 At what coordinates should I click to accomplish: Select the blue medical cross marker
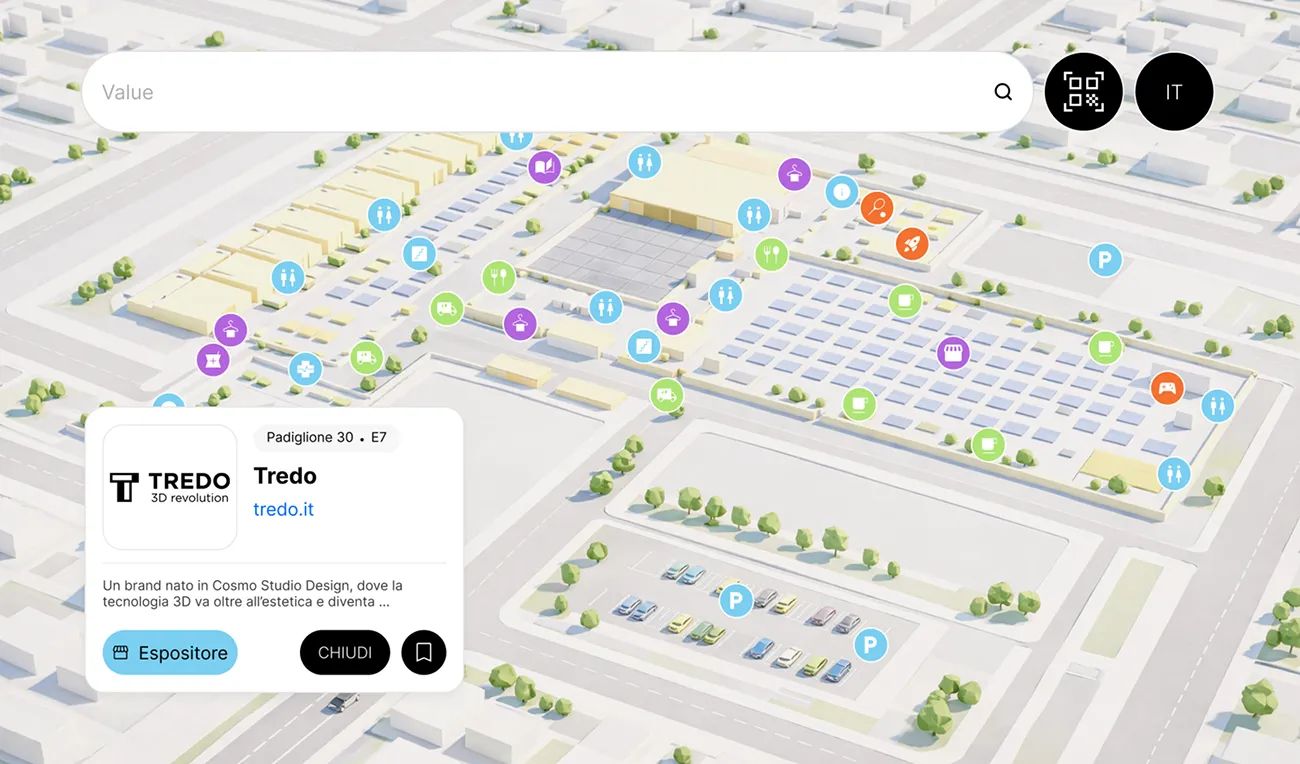(x=305, y=369)
